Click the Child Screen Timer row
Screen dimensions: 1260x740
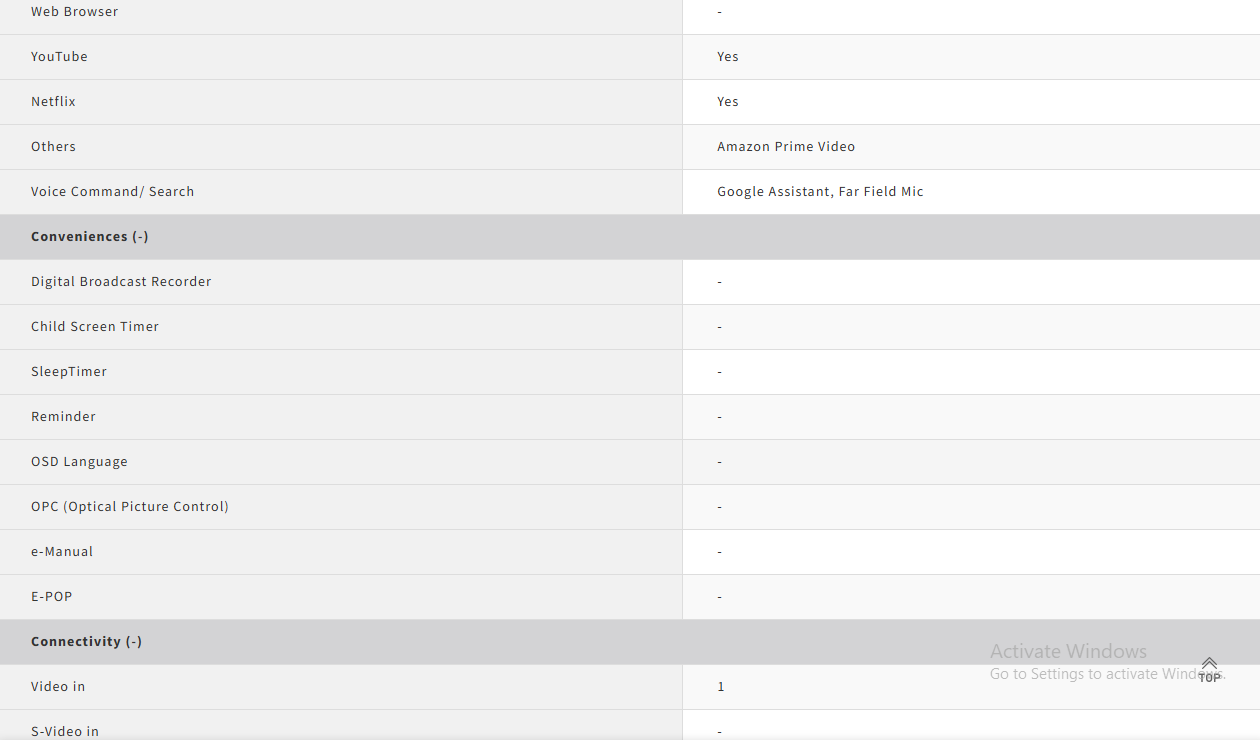[95, 327]
